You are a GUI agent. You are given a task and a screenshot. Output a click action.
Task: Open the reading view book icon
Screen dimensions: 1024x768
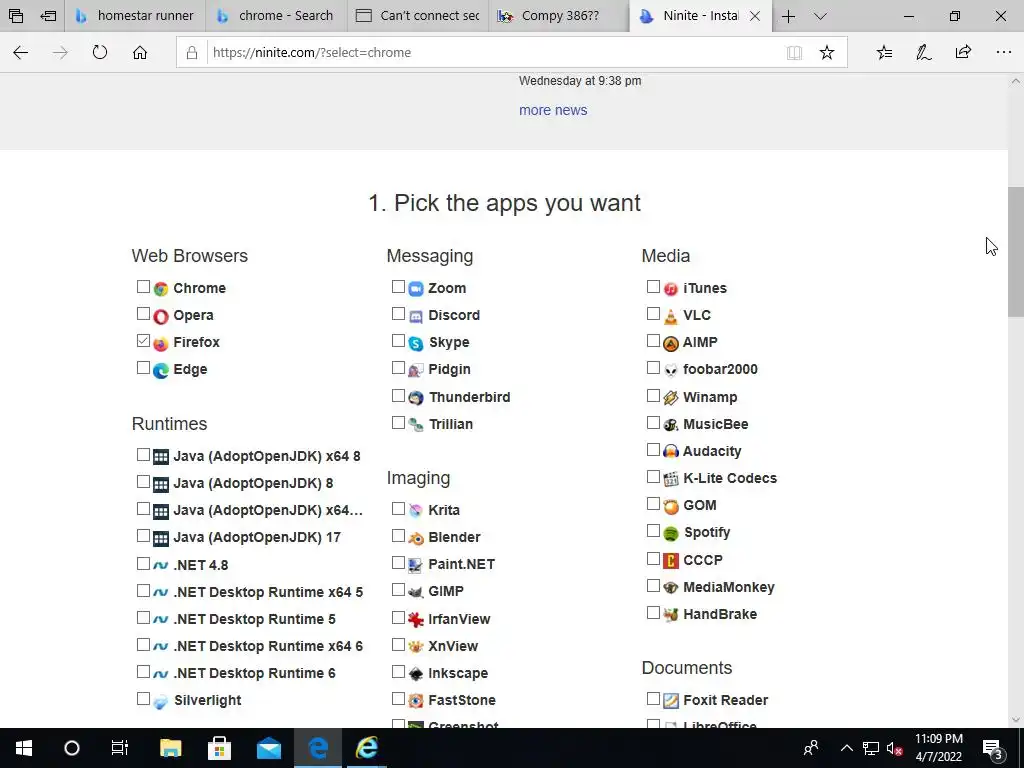tap(794, 52)
